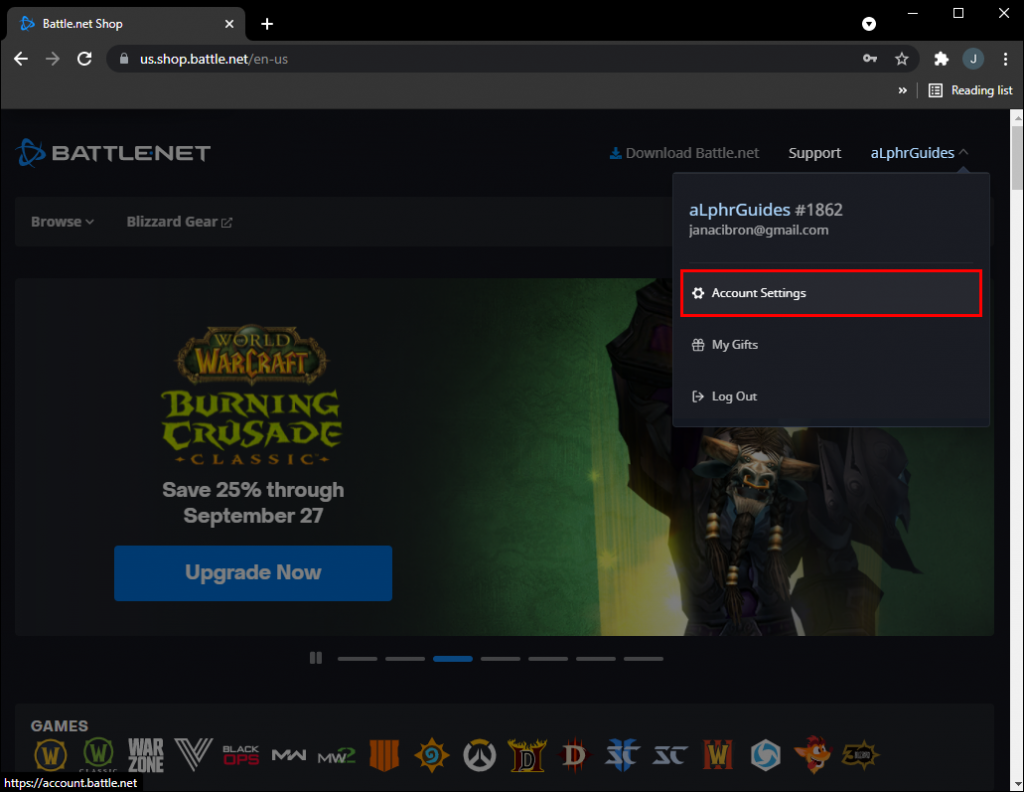Click the Heroes of the Storm icon
Image resolution: width=1024 pixels, height=792 pixels.
(765, 755)
